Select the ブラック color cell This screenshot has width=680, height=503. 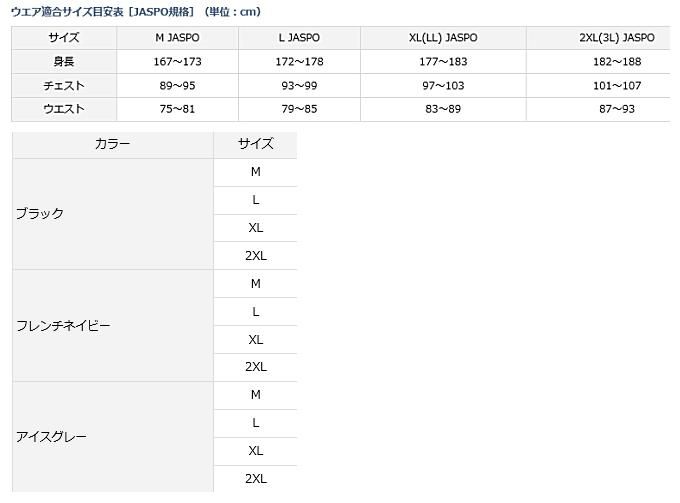pos(40,213)
